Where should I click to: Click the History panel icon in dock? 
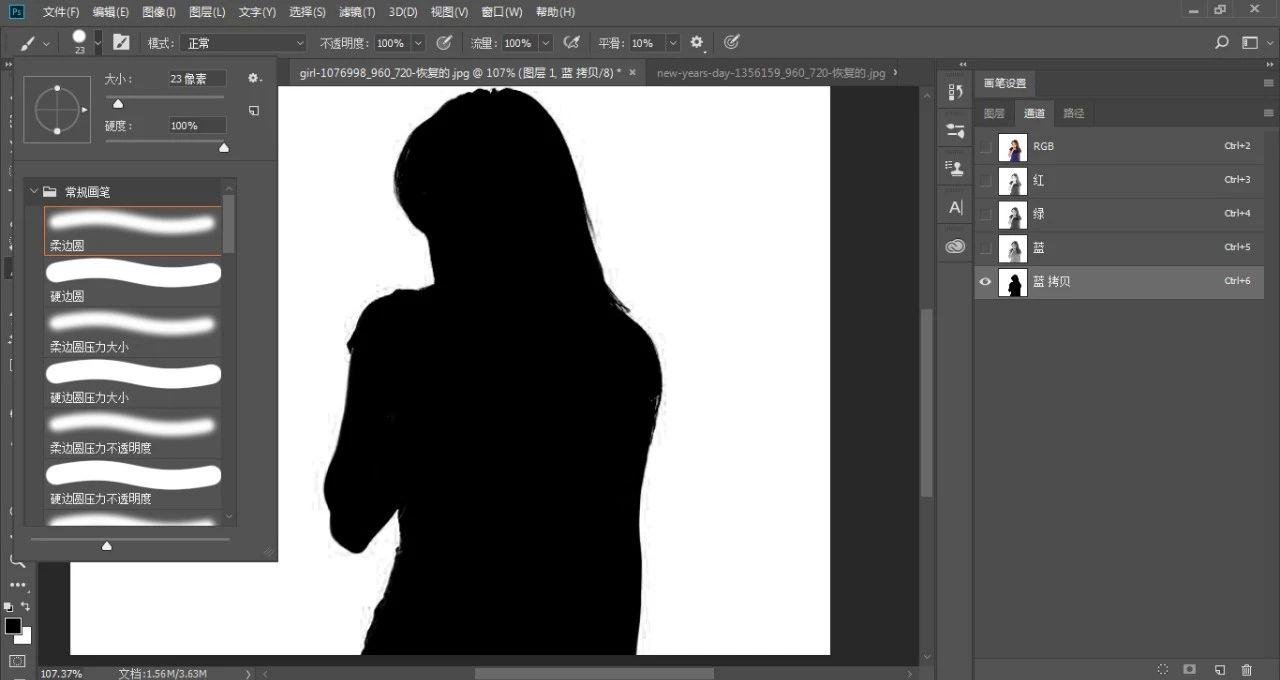coord(955,93)
